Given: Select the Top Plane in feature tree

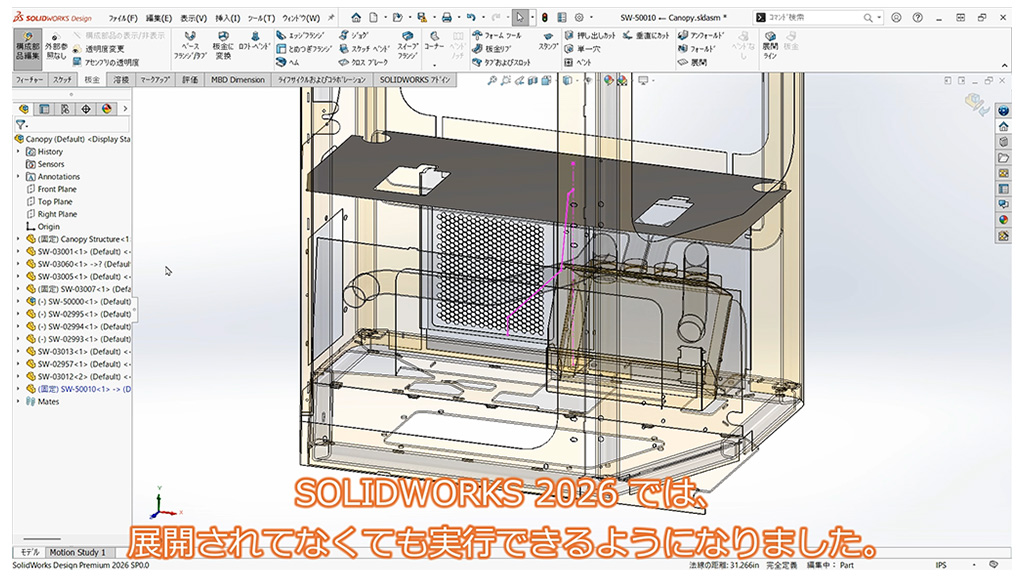Looking at the screenshot, I should (x=55, y=202).
